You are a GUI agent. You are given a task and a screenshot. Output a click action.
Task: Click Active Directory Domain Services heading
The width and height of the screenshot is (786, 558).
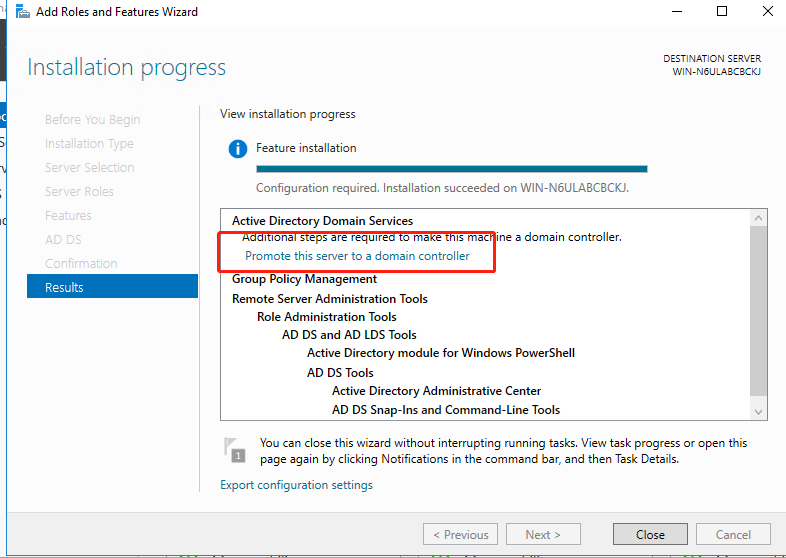322,221
